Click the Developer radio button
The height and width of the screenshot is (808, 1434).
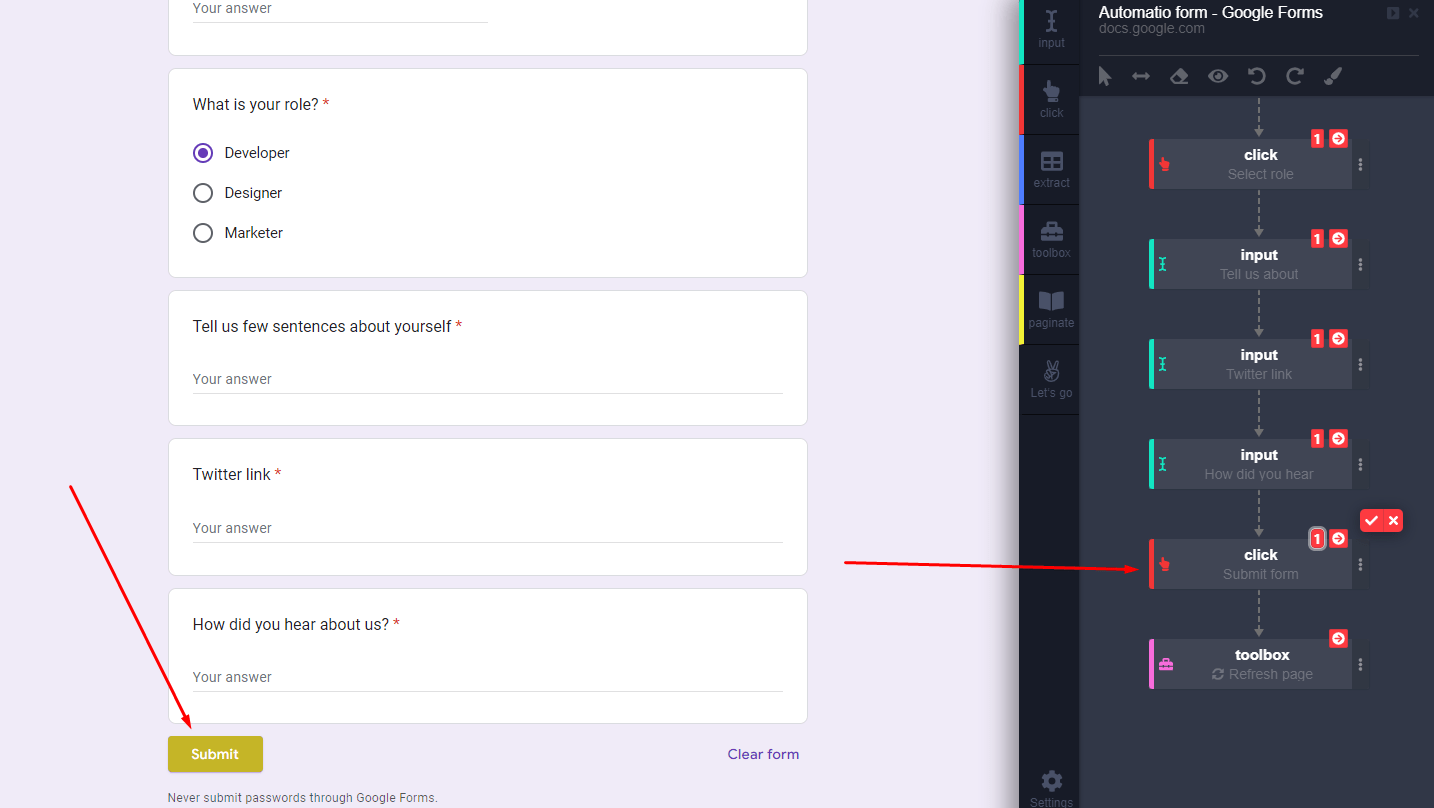pos(203,152)
